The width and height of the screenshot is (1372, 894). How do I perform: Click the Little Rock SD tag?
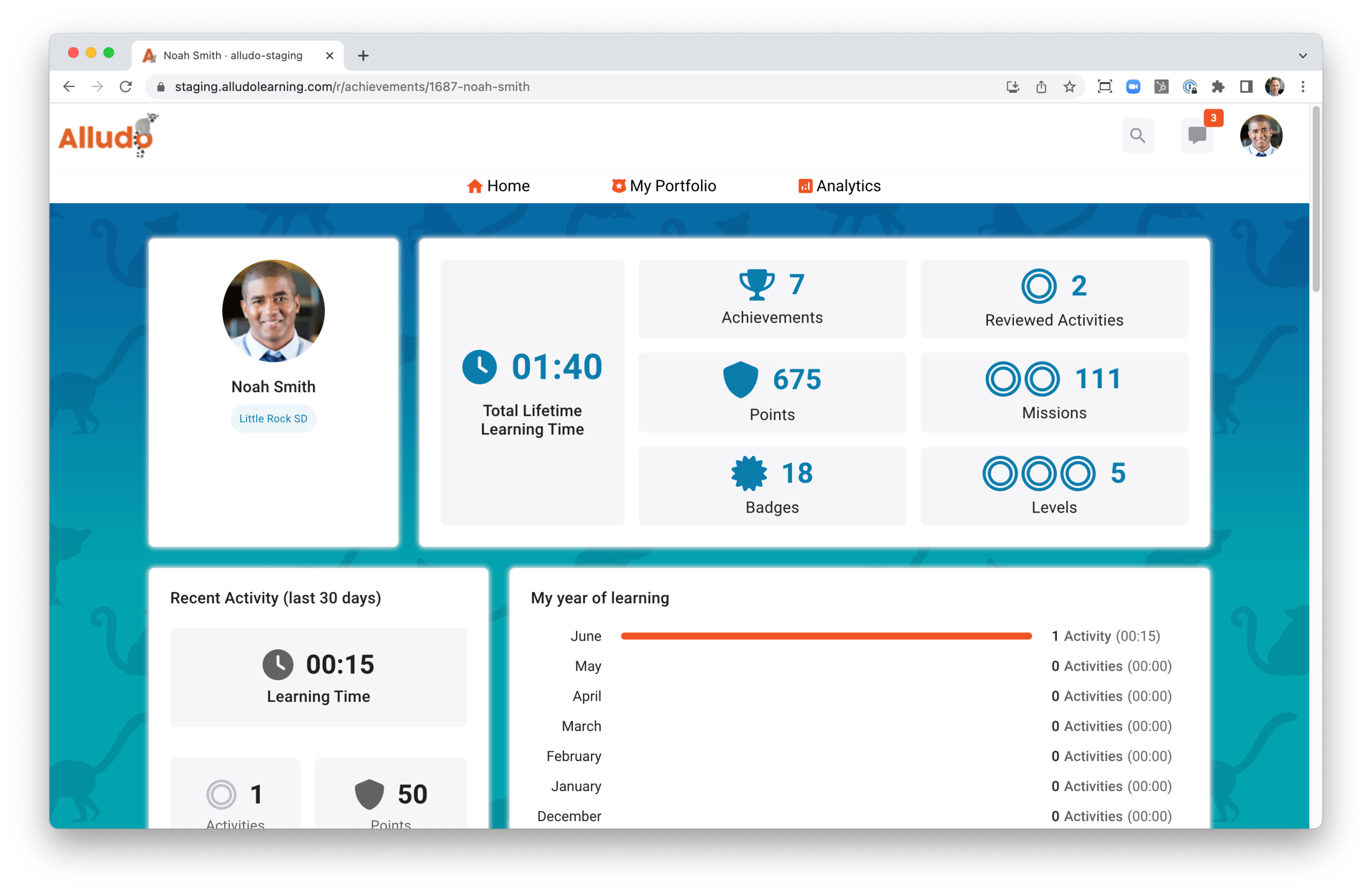(273, 419)
